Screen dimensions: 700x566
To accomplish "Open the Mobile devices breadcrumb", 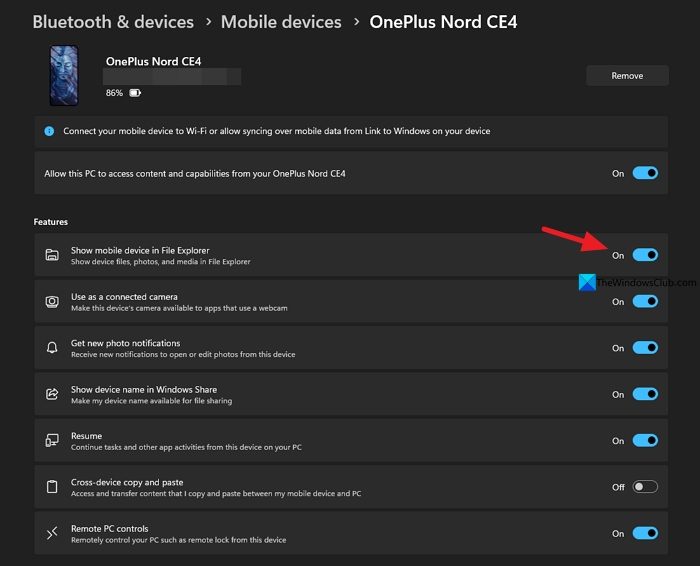I will (x=281, y=22).
